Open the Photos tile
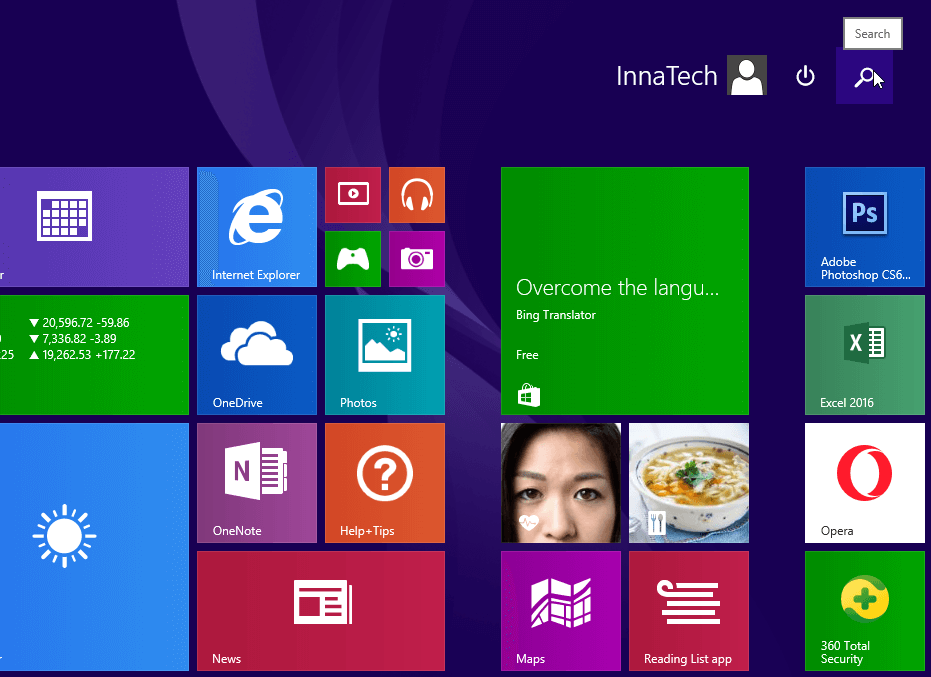 [x=385, y=355]
